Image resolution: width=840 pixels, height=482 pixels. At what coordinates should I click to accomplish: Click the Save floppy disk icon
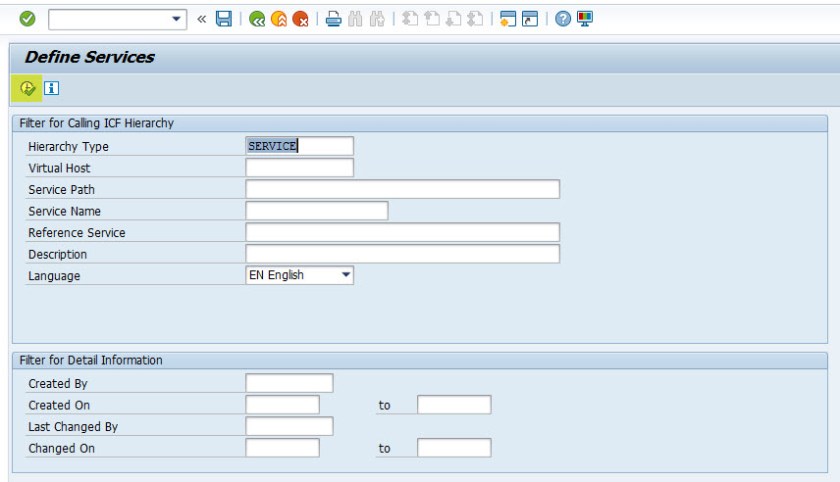pyautogui.click(x=224, y=19)
